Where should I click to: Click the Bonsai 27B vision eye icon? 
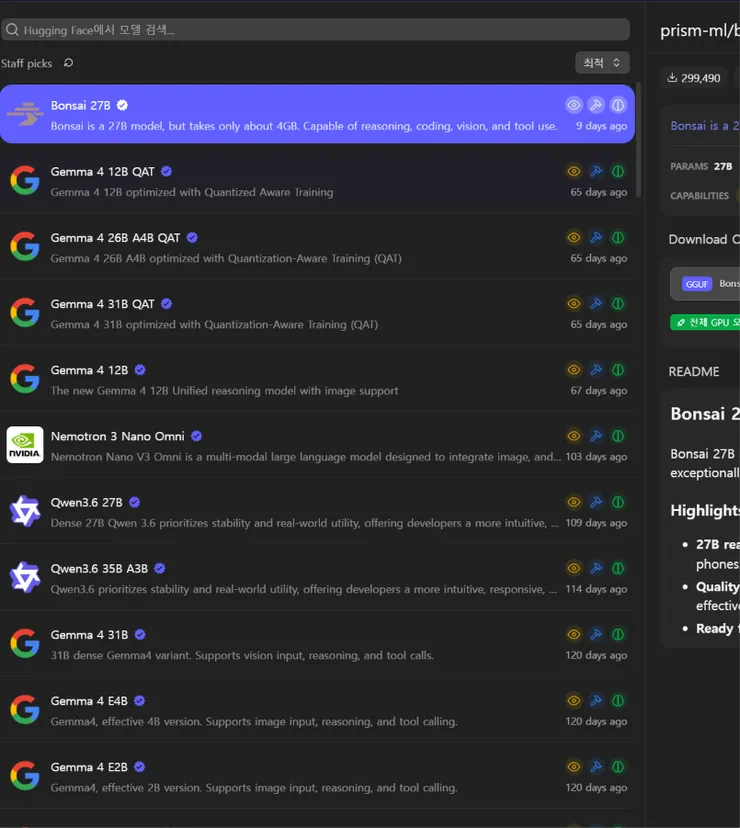(574, 105)
